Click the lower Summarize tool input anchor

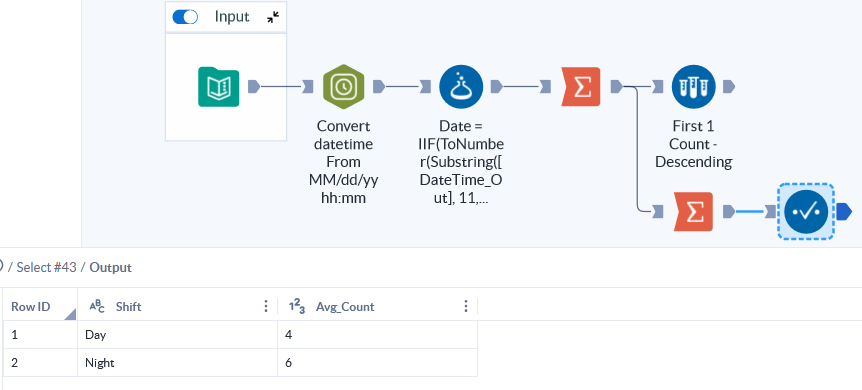click(x=659, y=211)
